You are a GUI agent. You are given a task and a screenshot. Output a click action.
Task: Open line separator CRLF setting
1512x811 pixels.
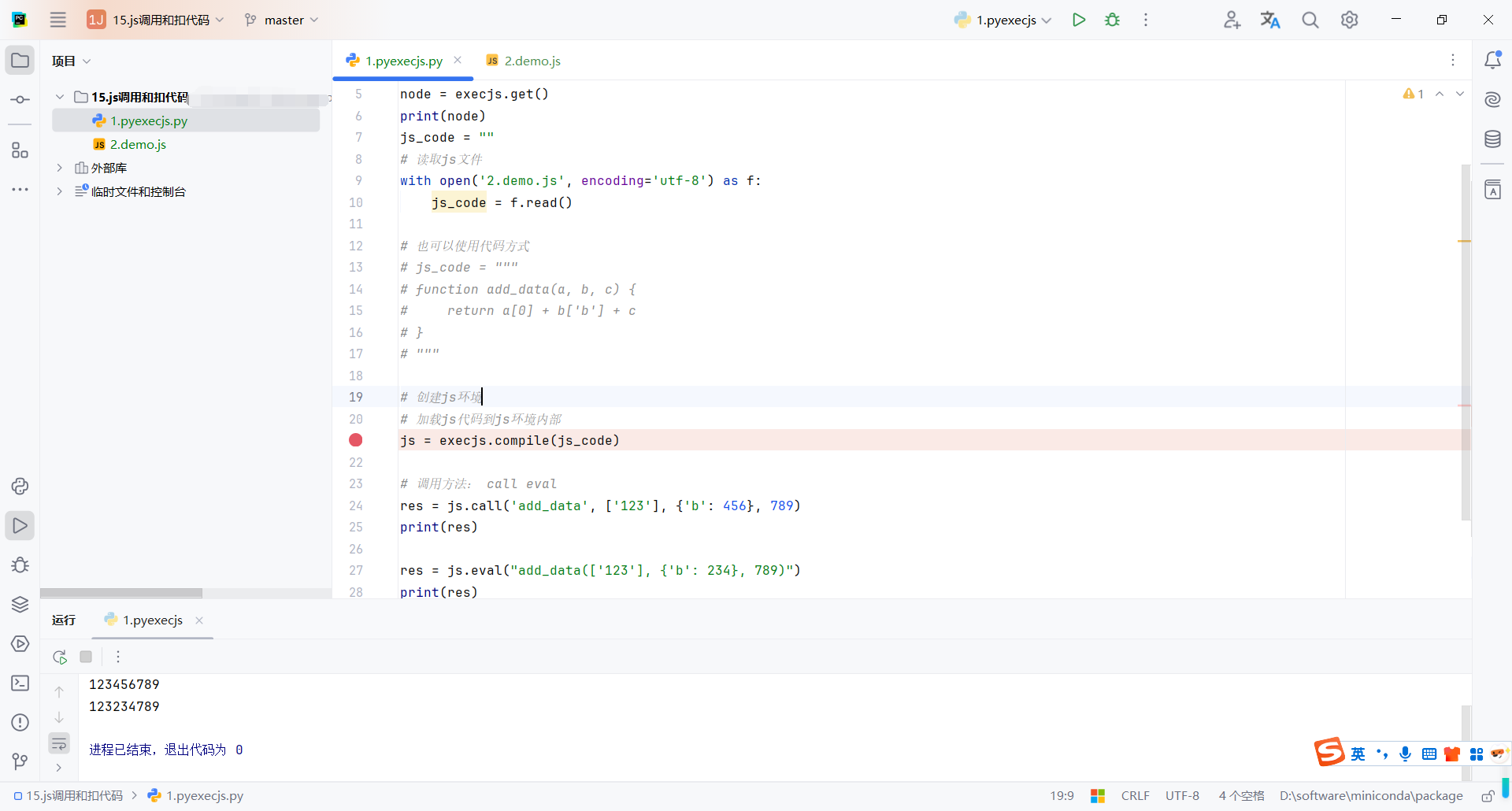[1136, 796]
